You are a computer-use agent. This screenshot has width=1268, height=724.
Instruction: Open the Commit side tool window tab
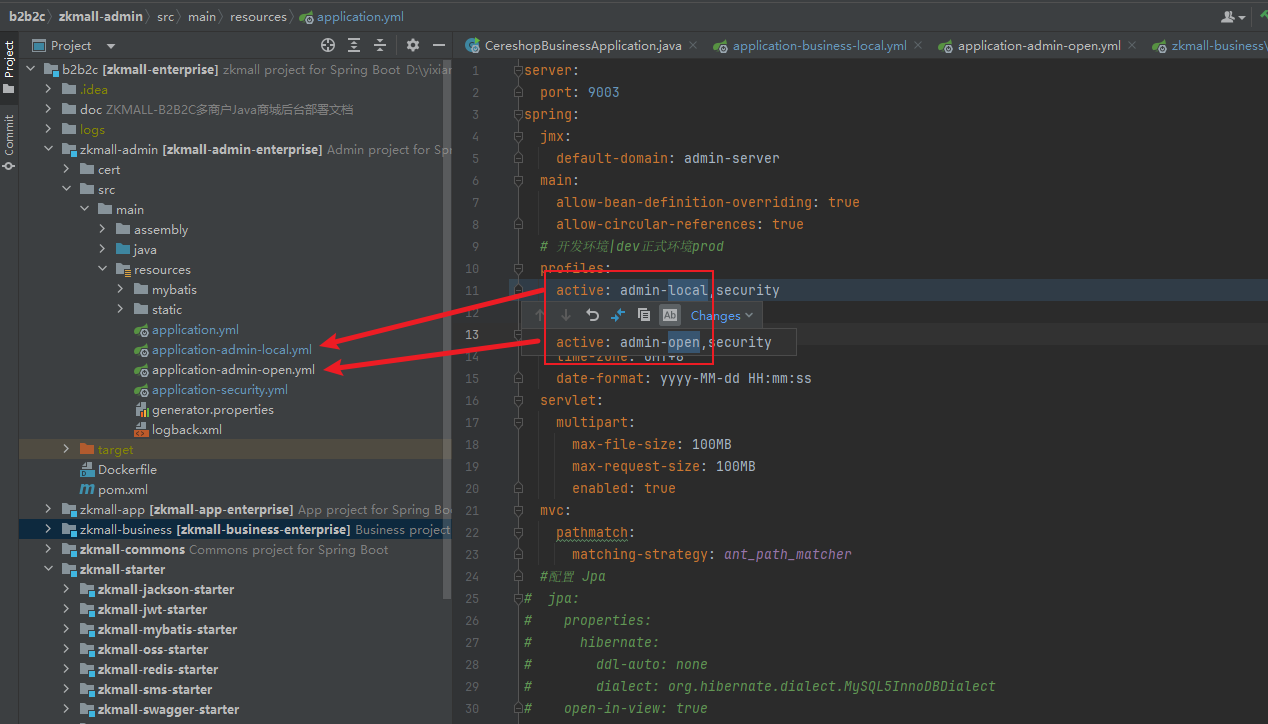click(x=9, y=140)
